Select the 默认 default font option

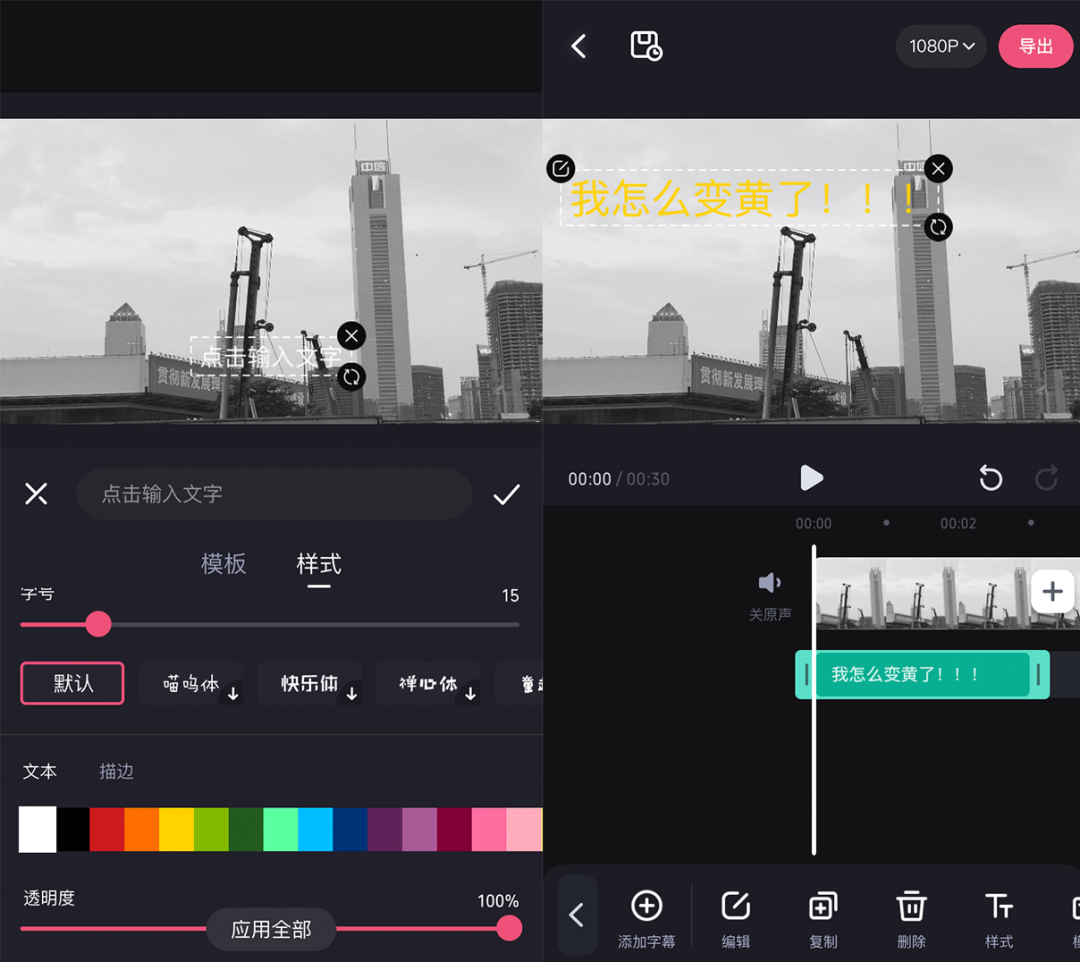click(71, 683)
